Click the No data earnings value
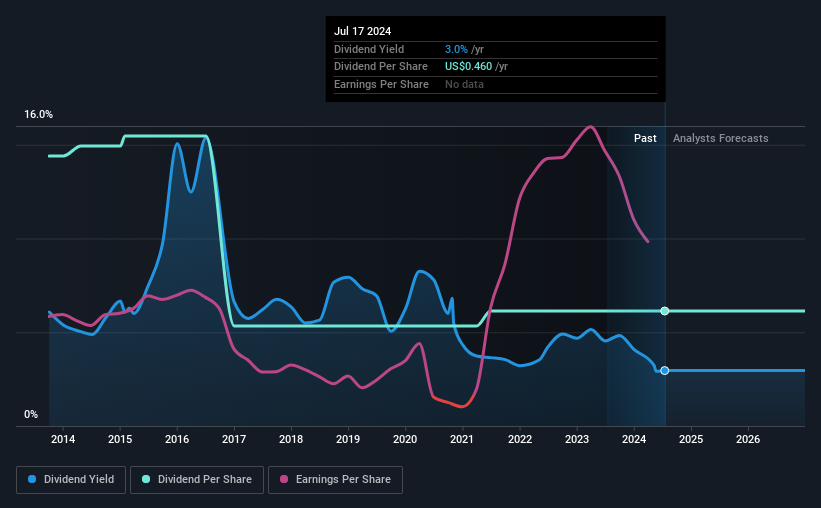 click(466, 84)
